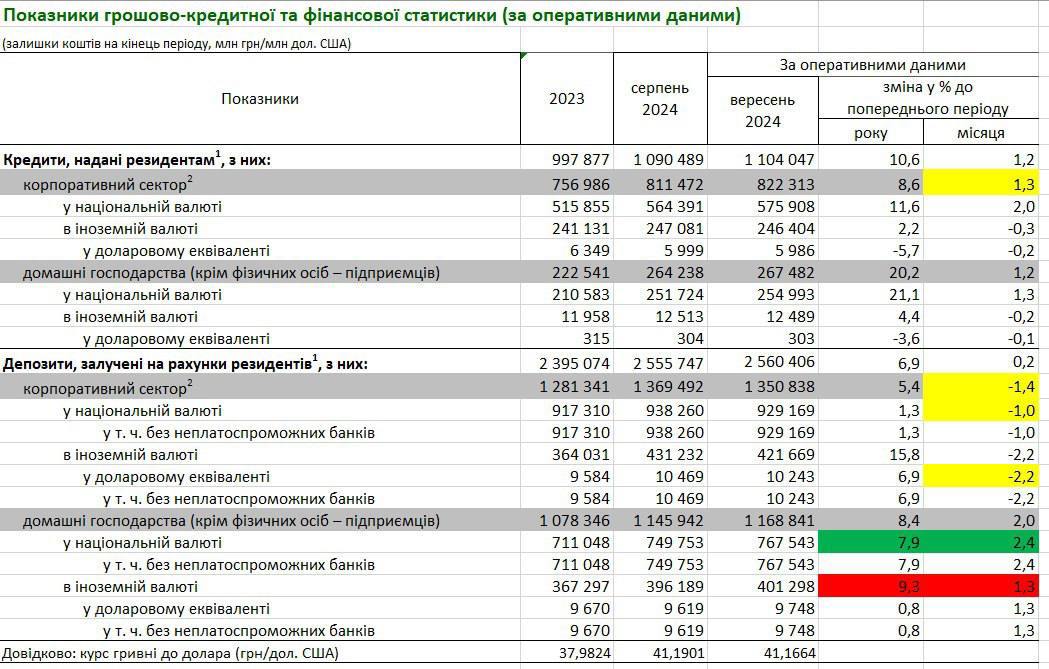Select the '2023' column header

click(567, 98)
